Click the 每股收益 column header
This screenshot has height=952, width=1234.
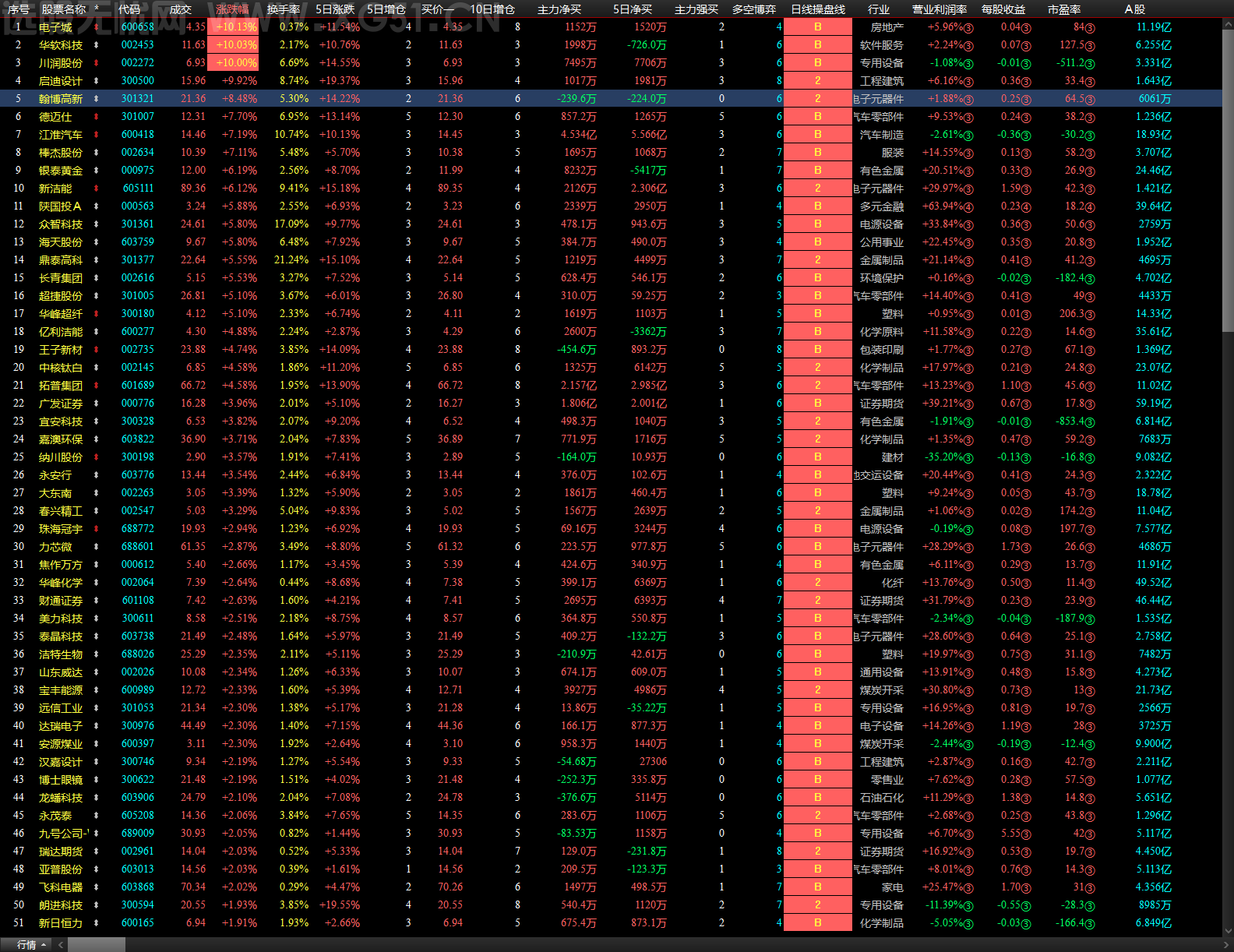click(x=1003, y=9)
